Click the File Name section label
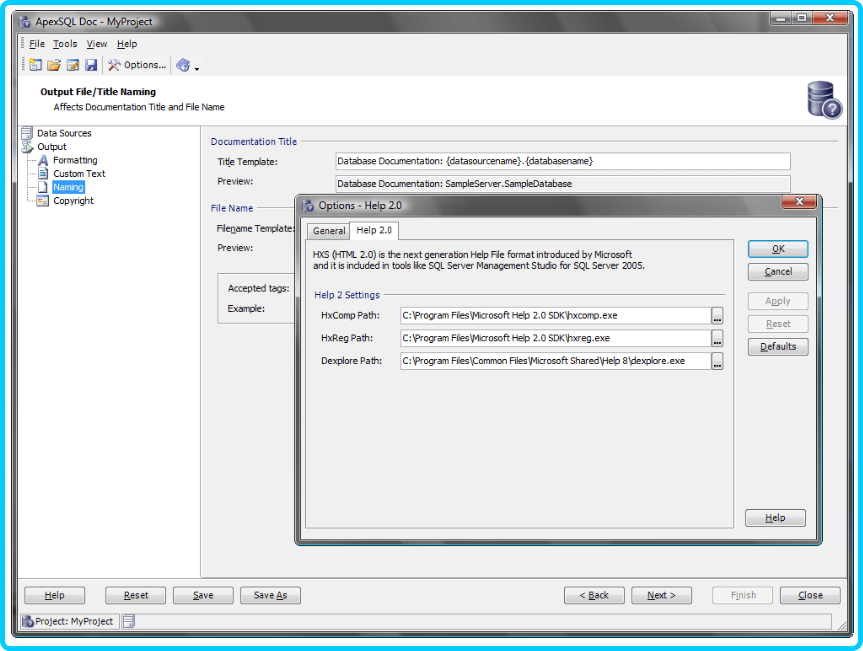The image size is (863, 651). (x=232, y=208)
